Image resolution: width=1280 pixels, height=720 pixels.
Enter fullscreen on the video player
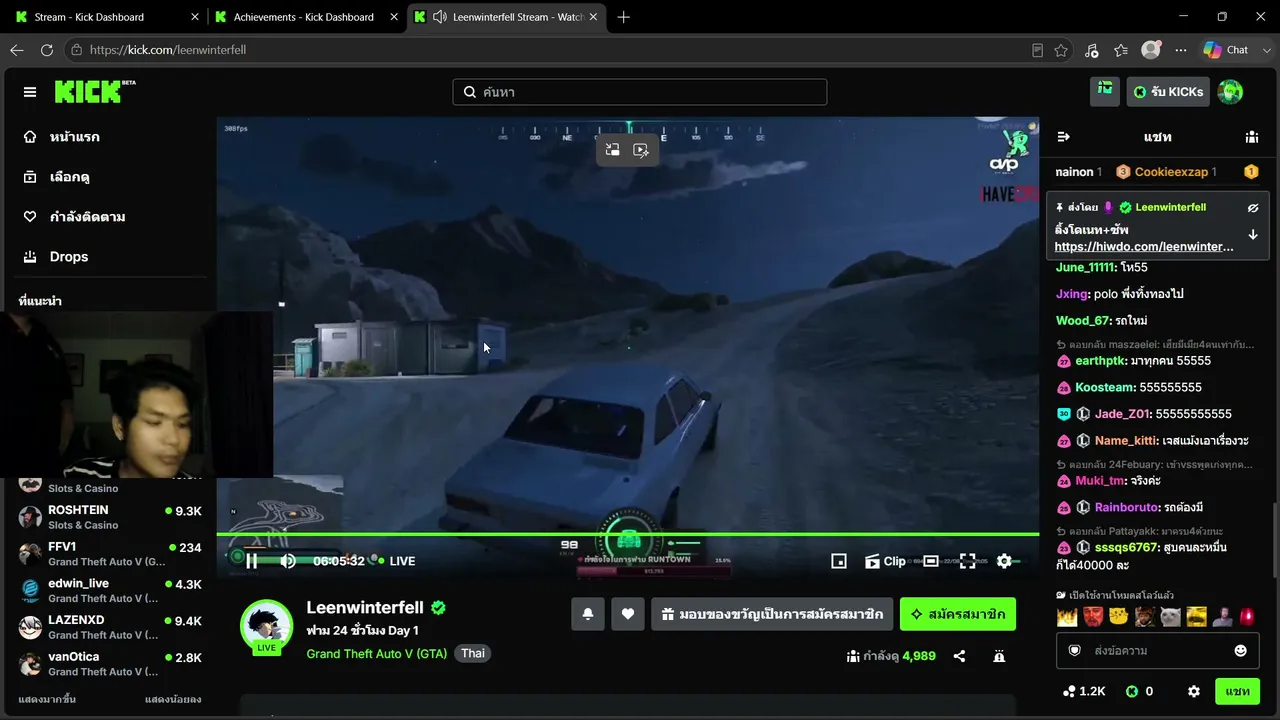pos(968,561)
